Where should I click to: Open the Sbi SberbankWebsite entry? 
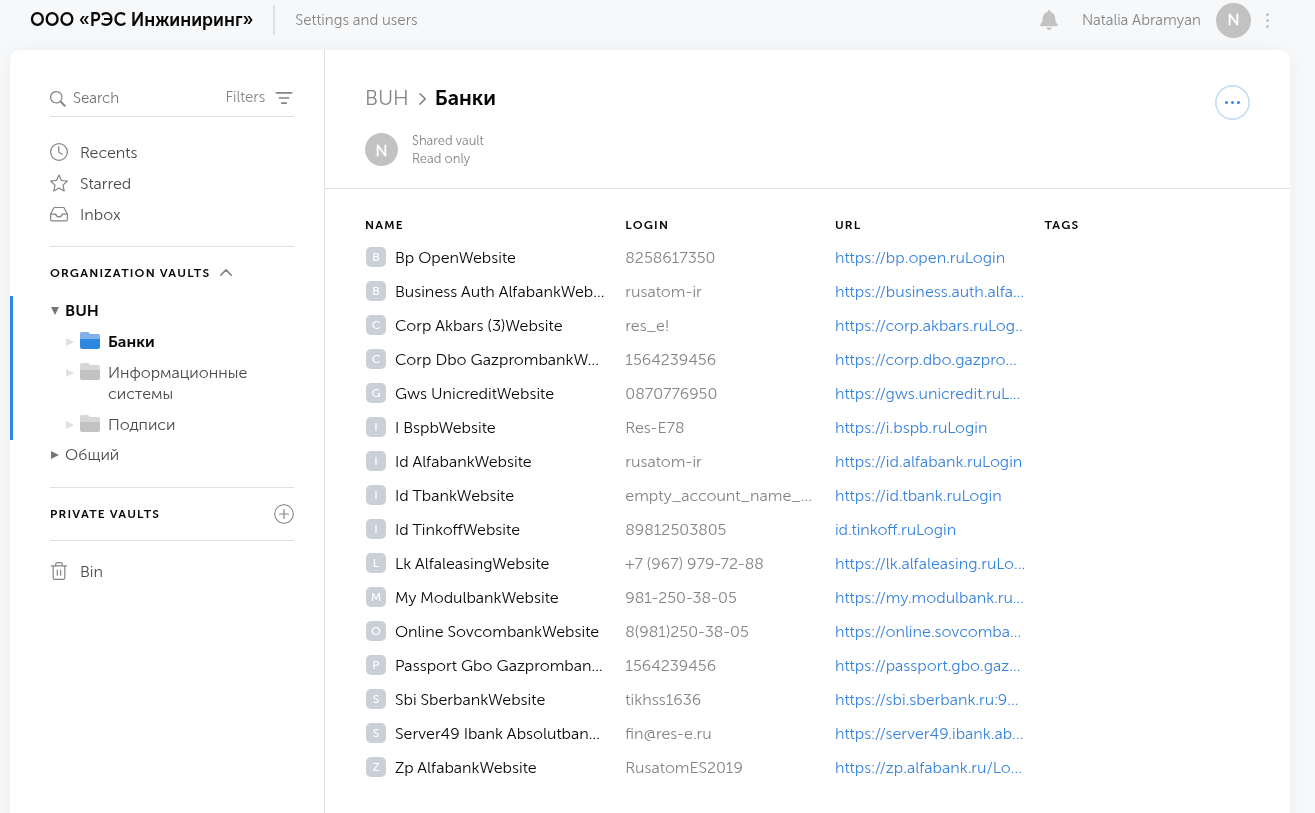tap(469, 700)
